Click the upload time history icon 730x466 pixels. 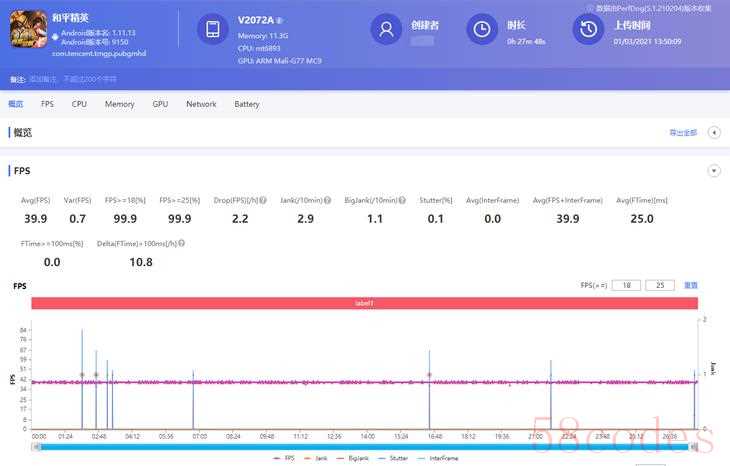tap(587, 30)
